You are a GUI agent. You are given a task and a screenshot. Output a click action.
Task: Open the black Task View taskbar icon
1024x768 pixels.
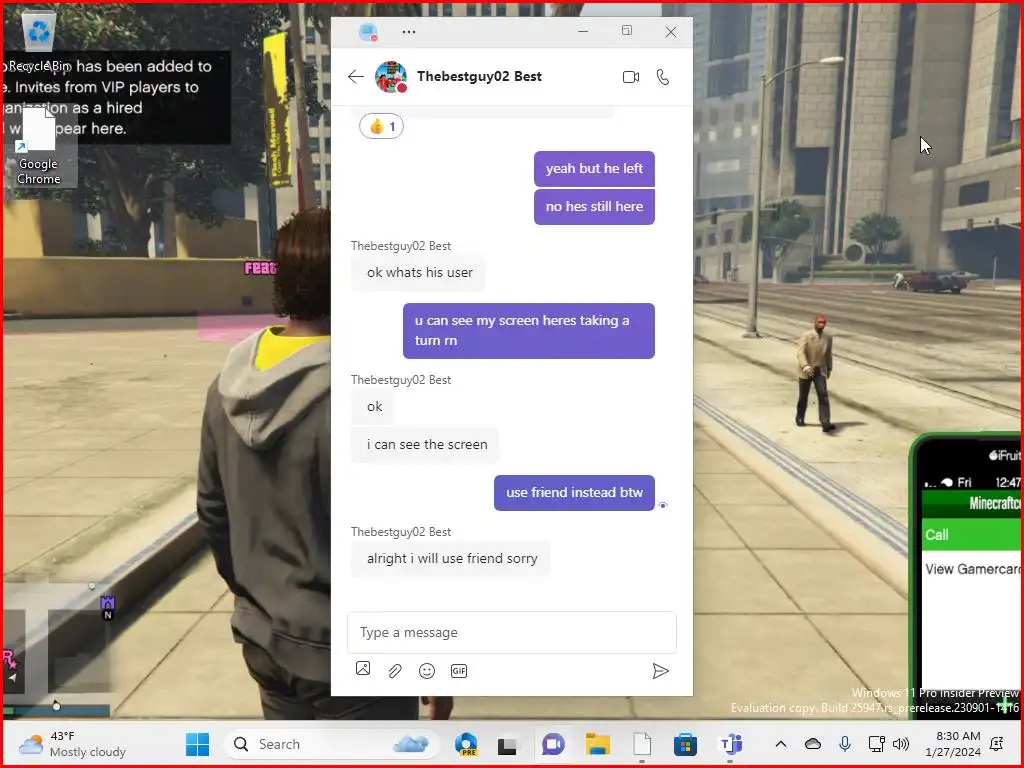pyautogui.click(x=507, y=744)
